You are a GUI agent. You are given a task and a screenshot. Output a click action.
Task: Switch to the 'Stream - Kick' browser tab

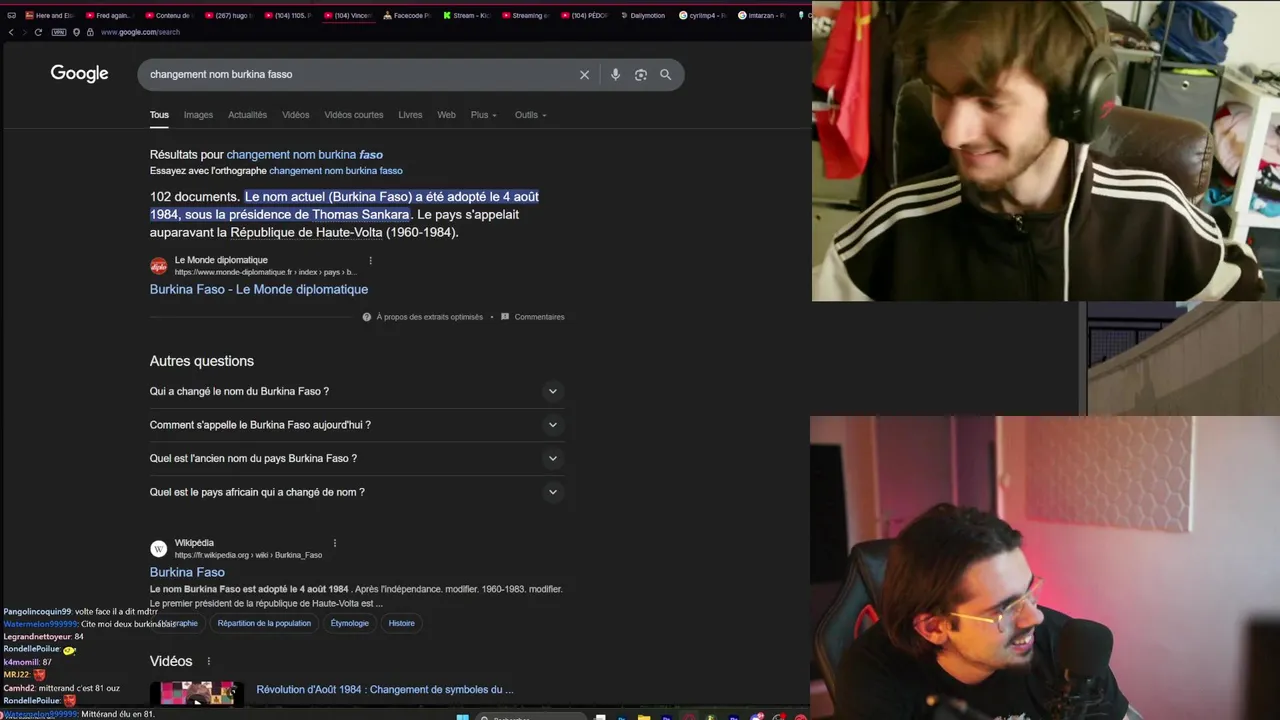(x=465, y=15)
